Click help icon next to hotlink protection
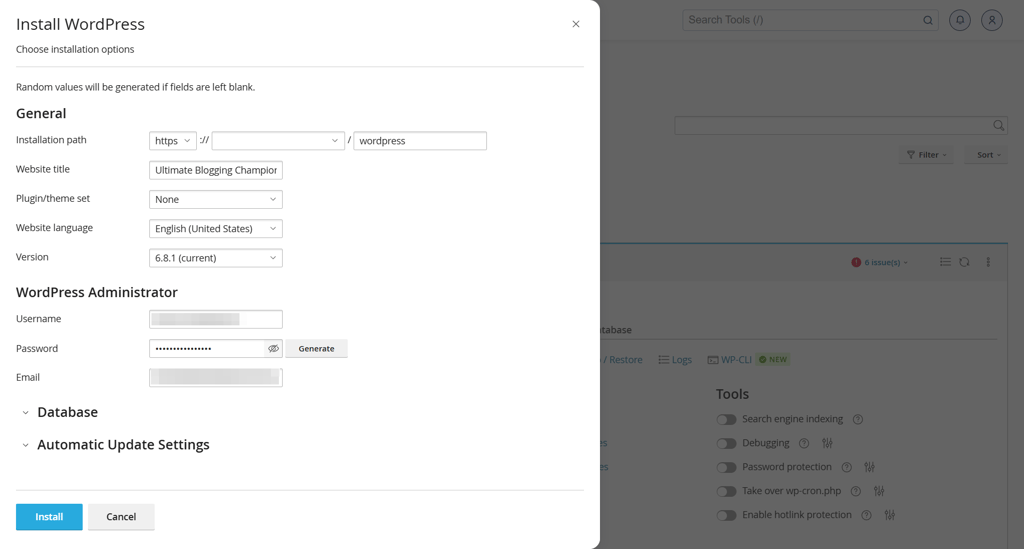 [867, 515]
